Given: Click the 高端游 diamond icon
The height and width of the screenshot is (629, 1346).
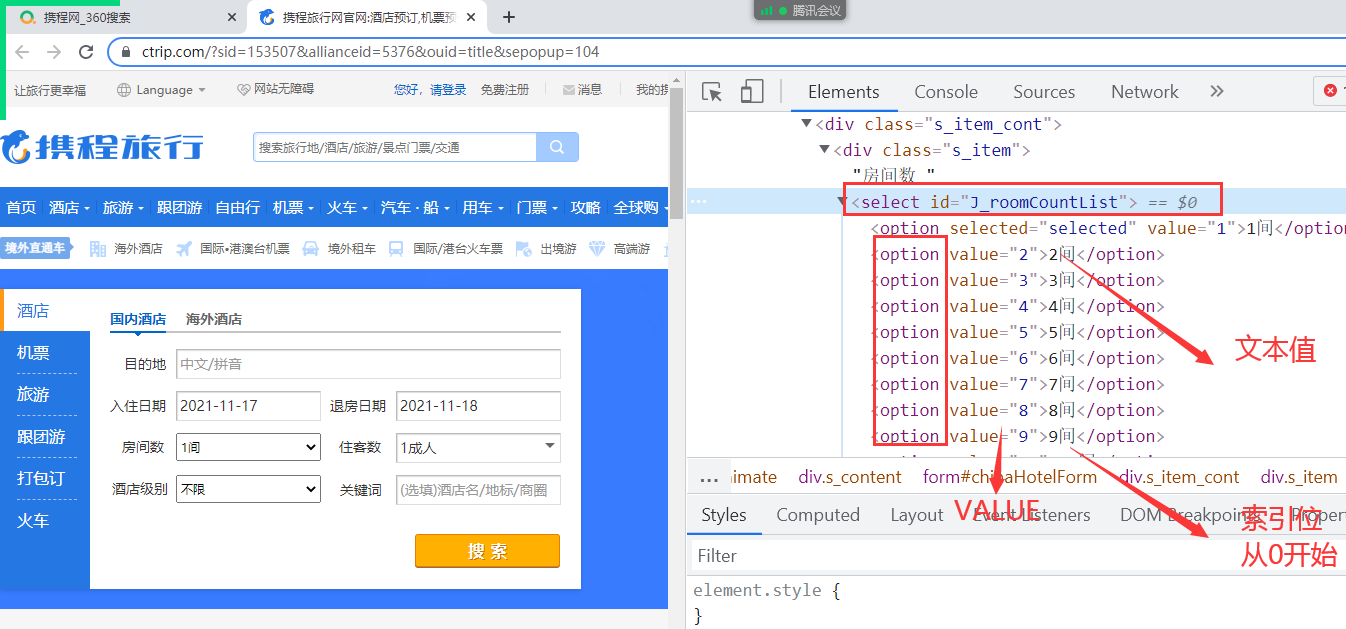Looking at the screenshot, I should (x=598, y=248).
